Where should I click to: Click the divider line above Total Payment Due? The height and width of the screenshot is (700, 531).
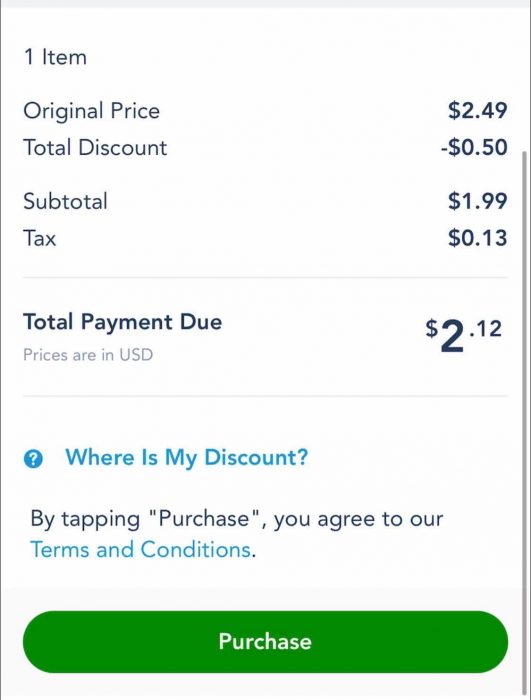265,278
